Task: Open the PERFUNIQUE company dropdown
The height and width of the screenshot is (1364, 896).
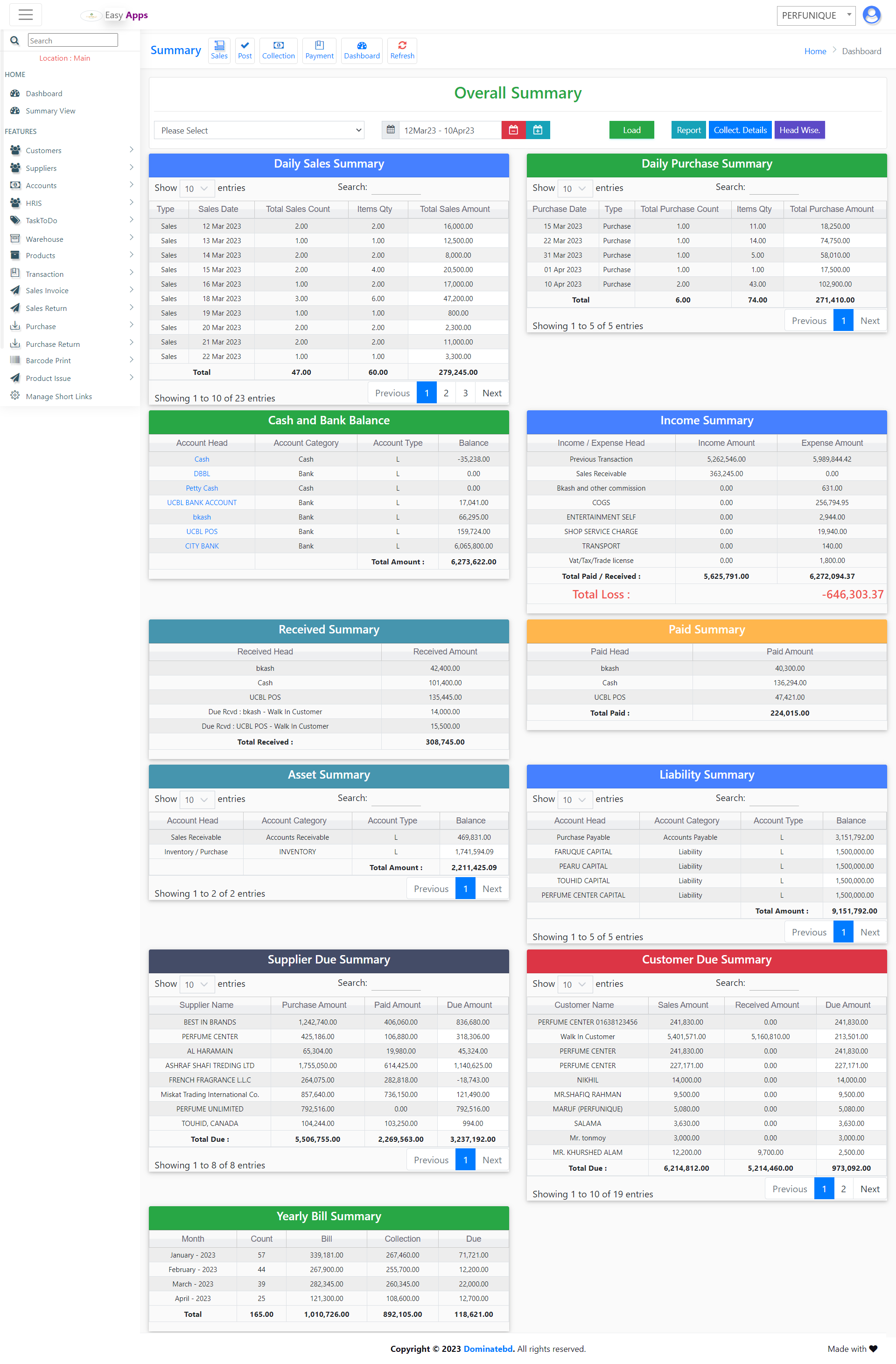Action: pos(816,15)
